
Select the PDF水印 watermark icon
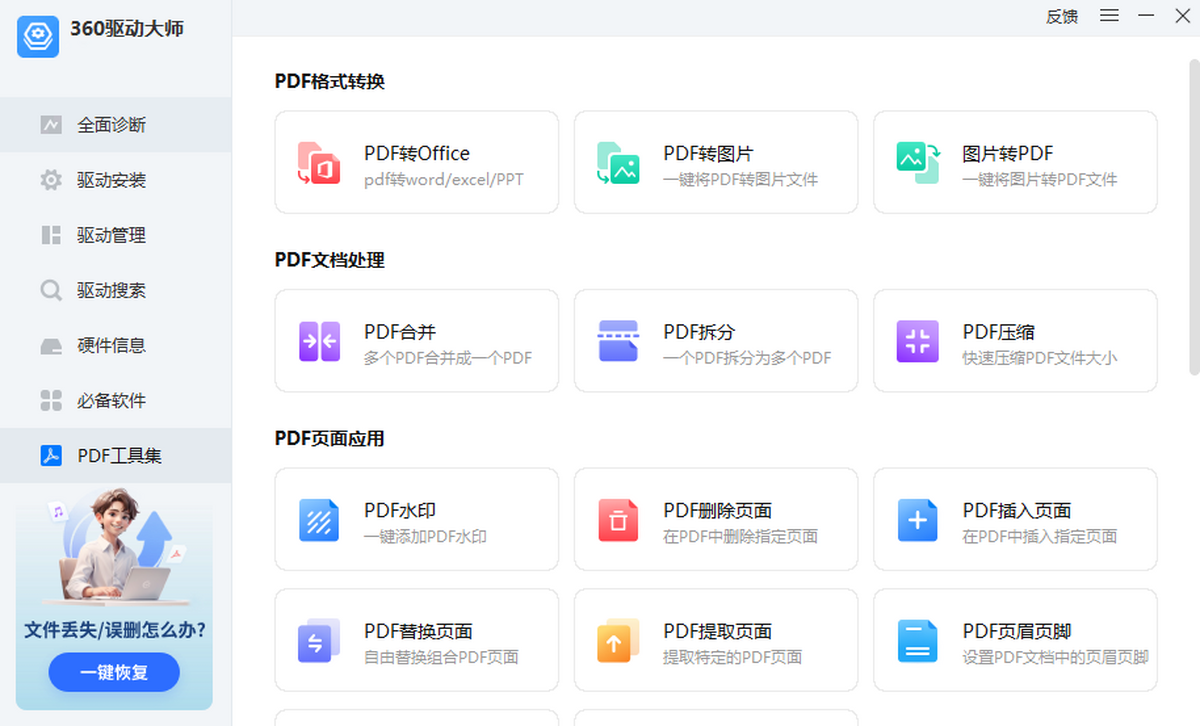319,519
